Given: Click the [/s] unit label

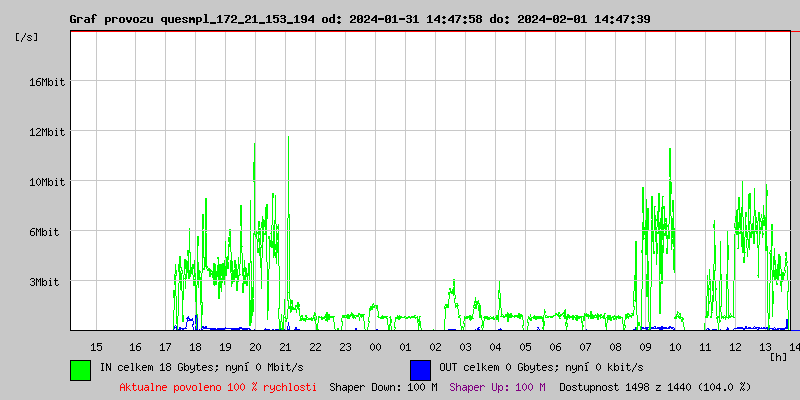Looking at the screenshot, I should [x=28, y=37].
